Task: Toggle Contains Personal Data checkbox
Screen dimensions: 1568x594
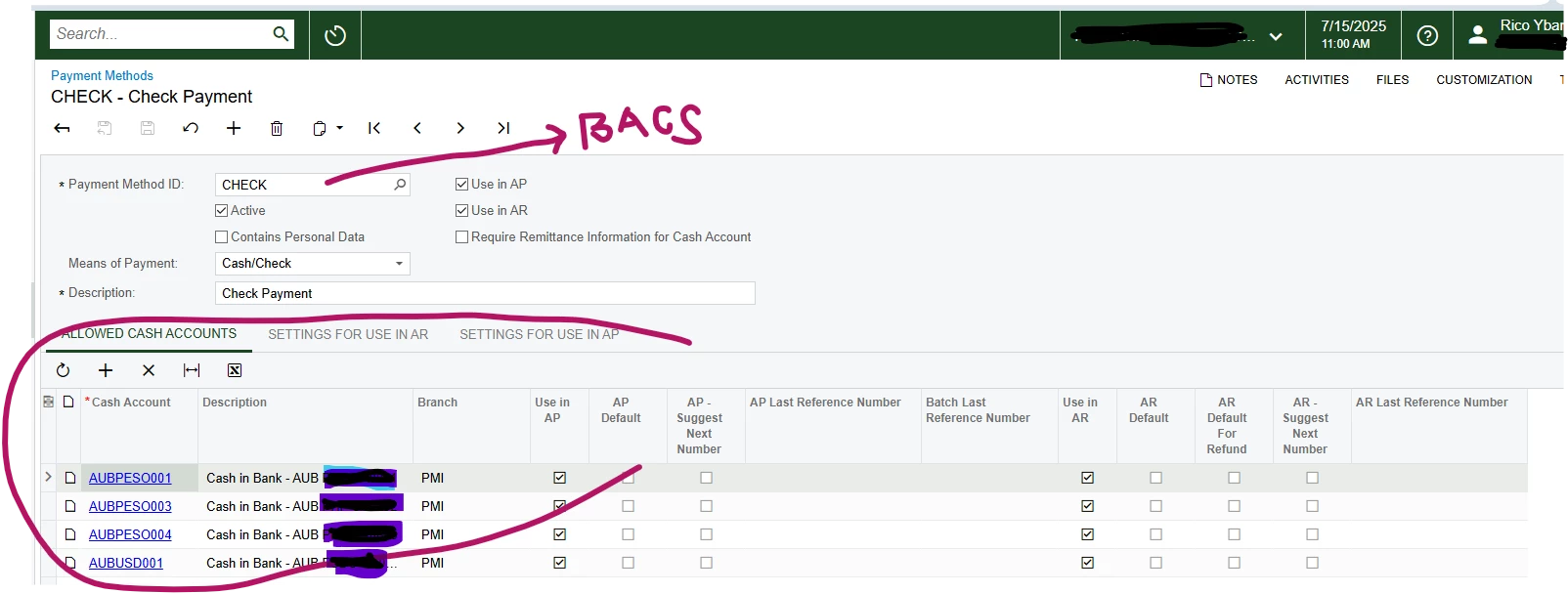Action: [x=222, y=236]
